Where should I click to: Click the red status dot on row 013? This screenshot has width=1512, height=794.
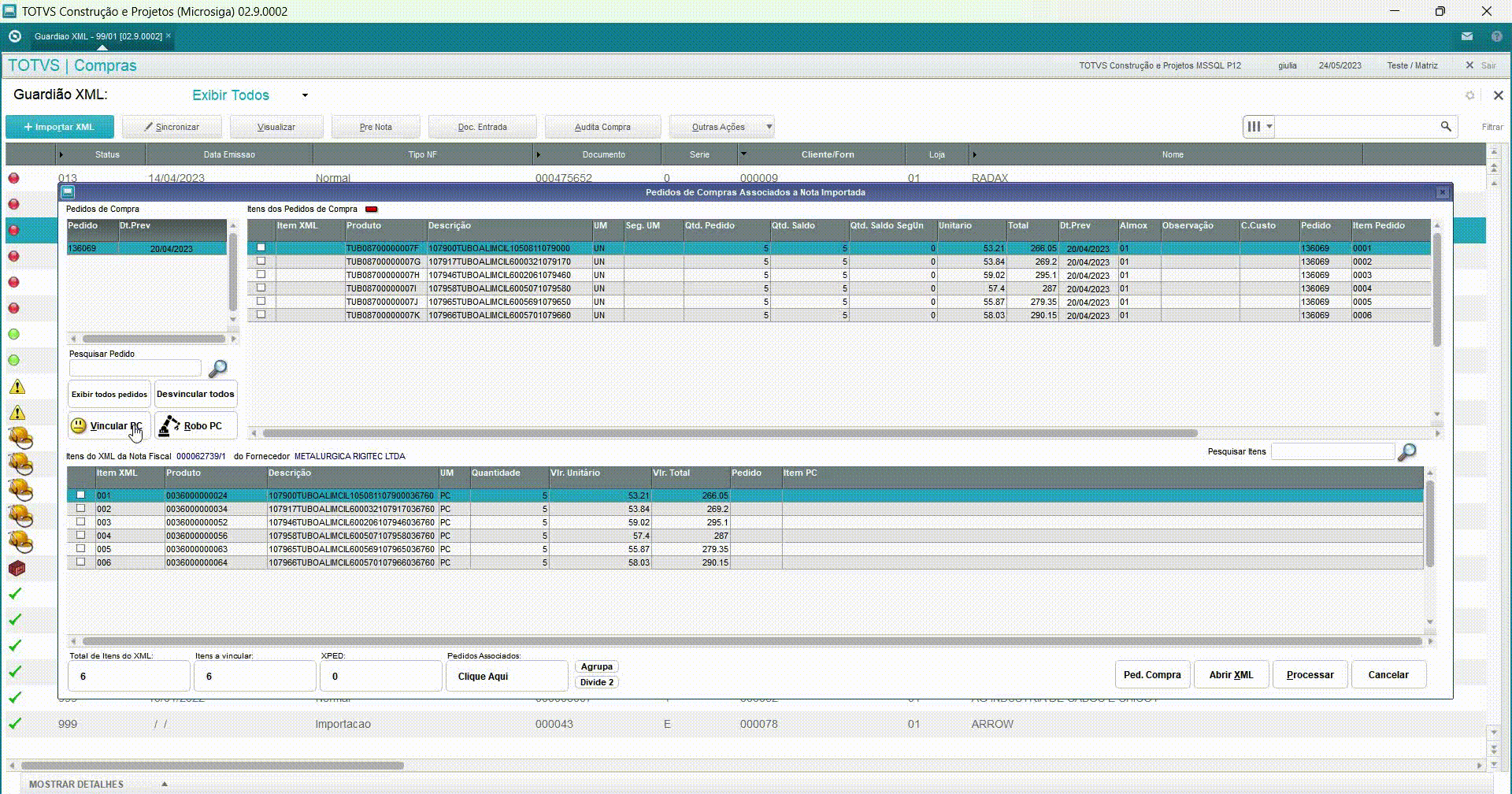[x=13, y=178]
